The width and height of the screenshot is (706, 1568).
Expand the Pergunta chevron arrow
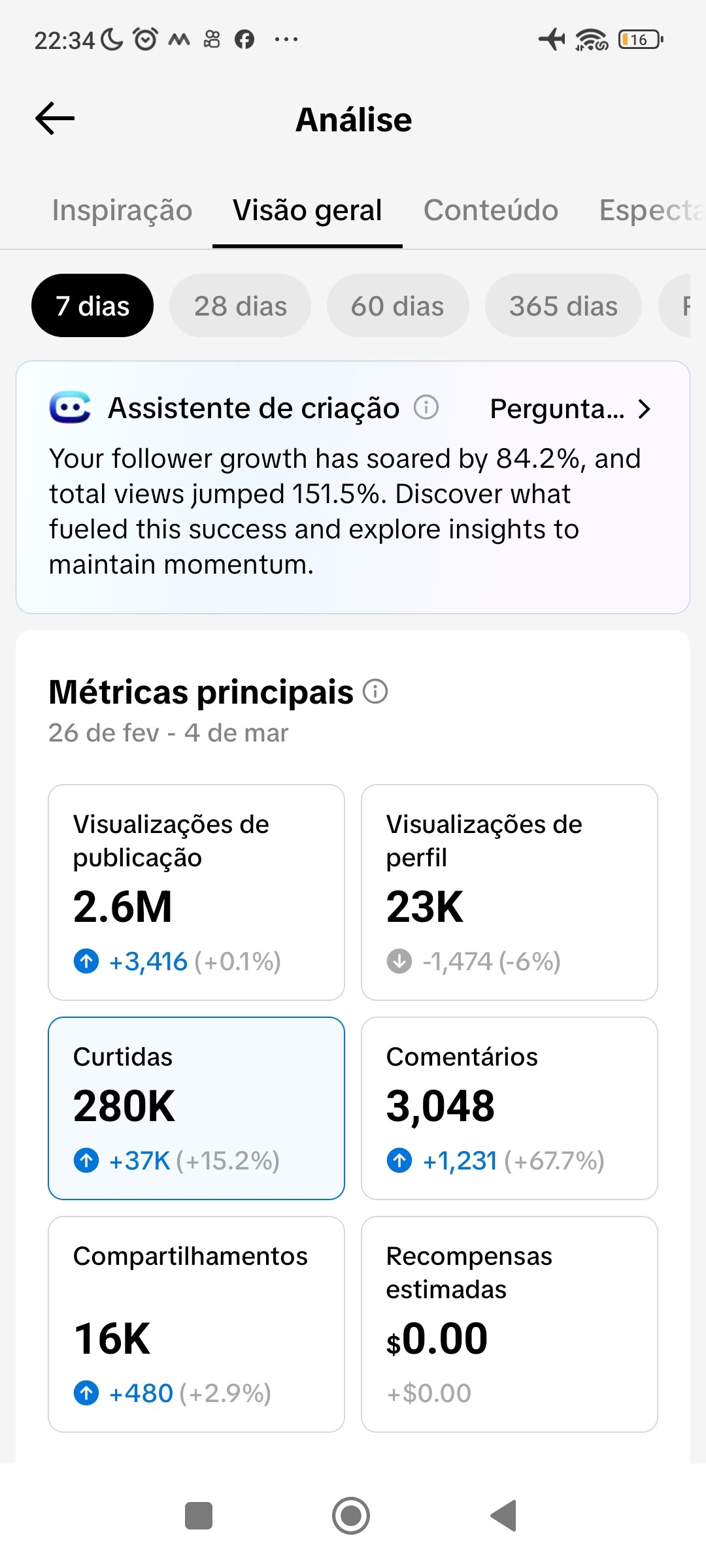[x=644, y=409]
